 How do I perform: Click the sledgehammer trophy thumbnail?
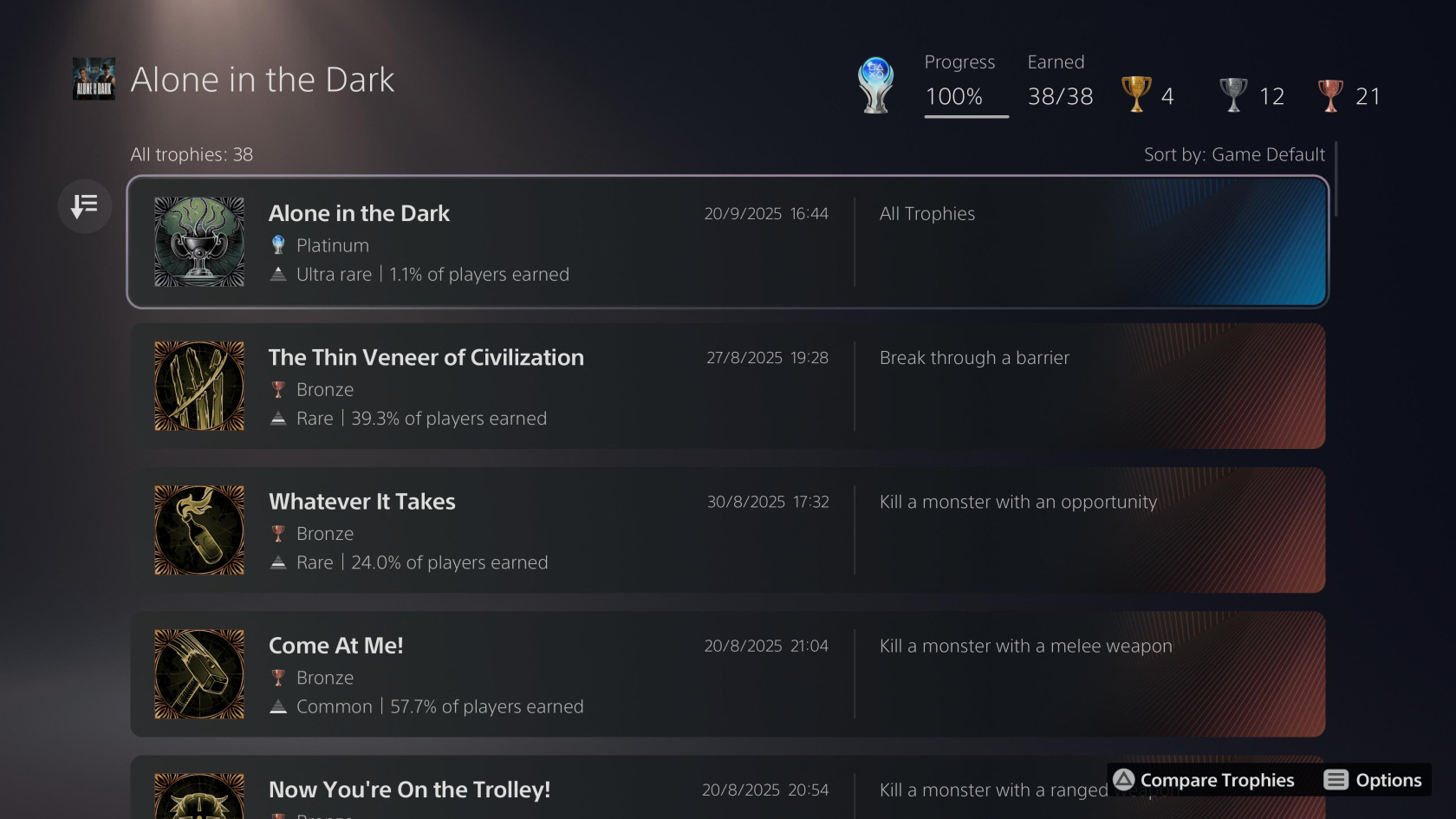pos(199,673)
